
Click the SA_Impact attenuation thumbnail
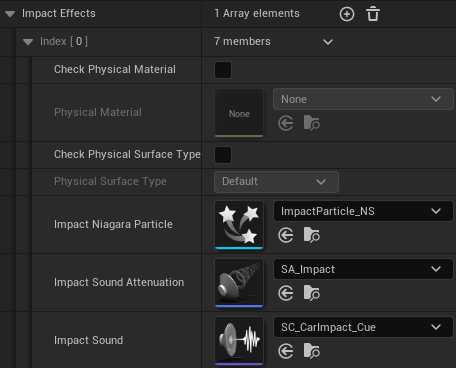point(239,282)
